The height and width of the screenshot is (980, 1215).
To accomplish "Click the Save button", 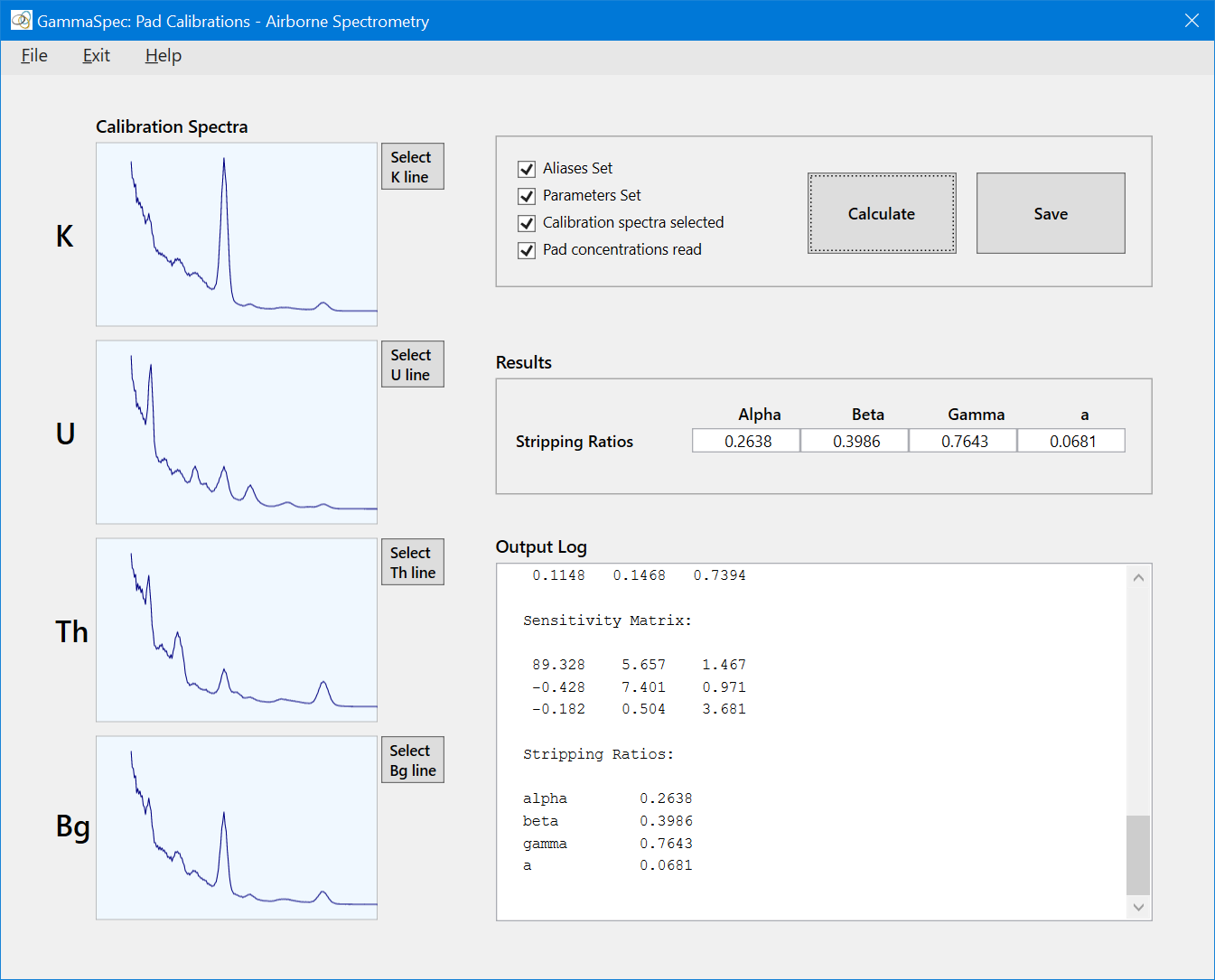I will [x=1050, y=214].
